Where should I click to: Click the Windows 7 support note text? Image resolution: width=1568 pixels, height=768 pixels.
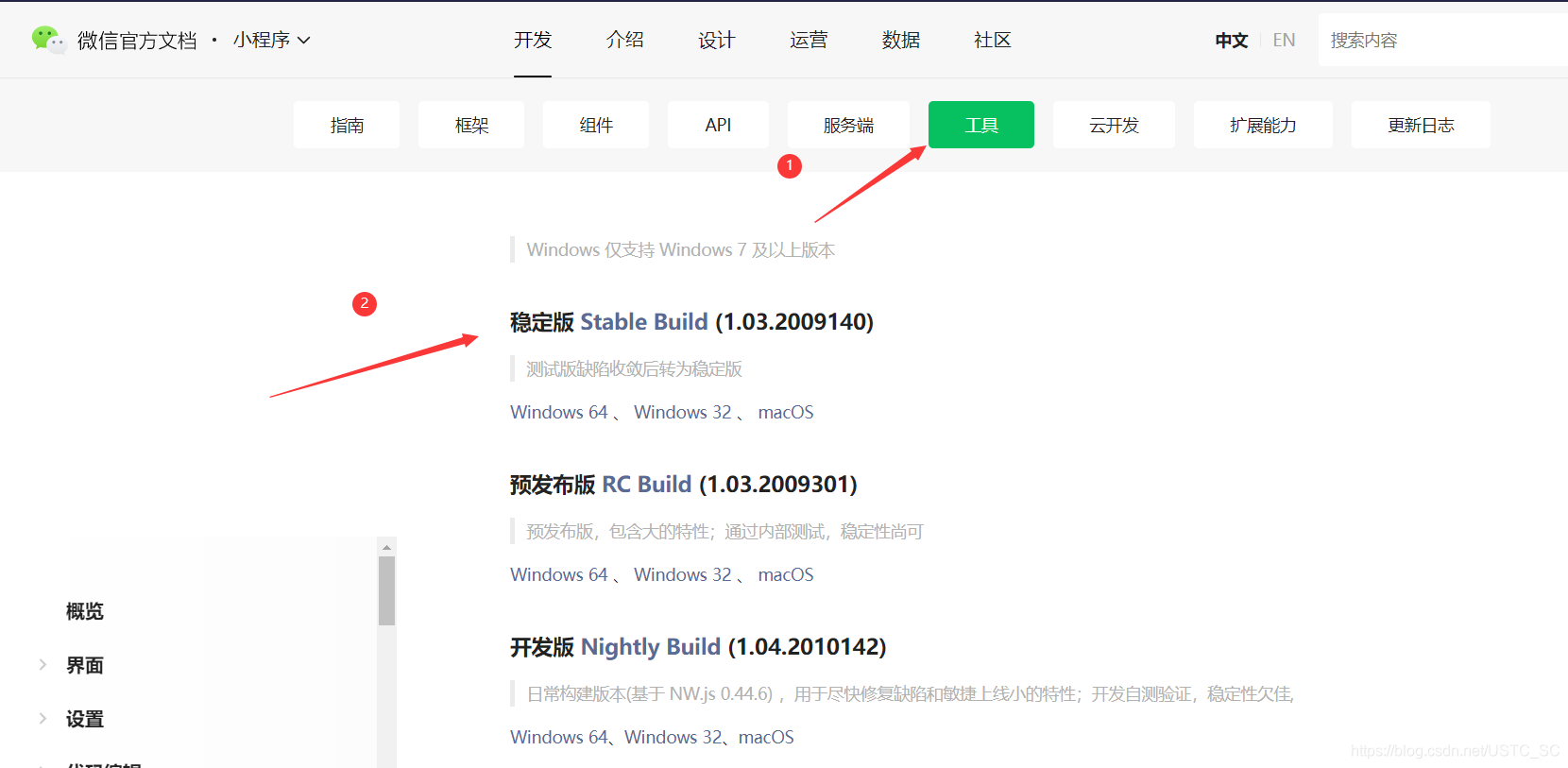[681, 250]
